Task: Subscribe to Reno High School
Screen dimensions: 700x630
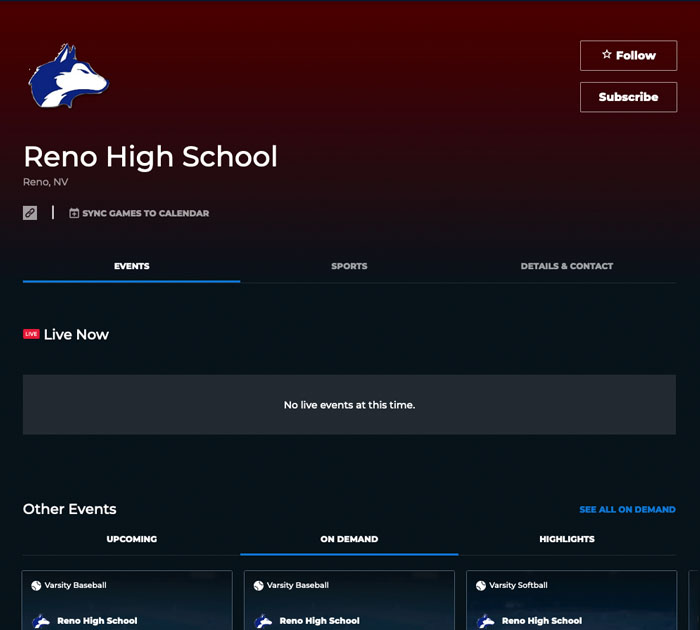Action: 628,97
